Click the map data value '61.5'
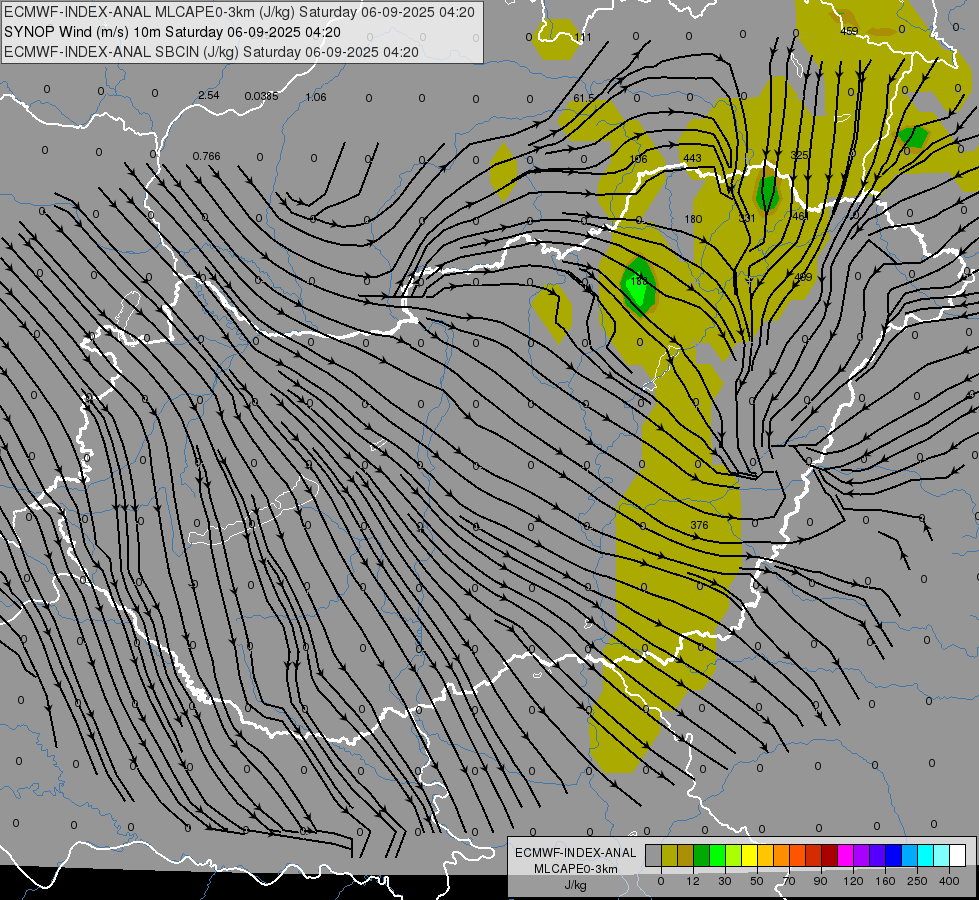This screenshot has width=979, height=900. coord(584,99)
